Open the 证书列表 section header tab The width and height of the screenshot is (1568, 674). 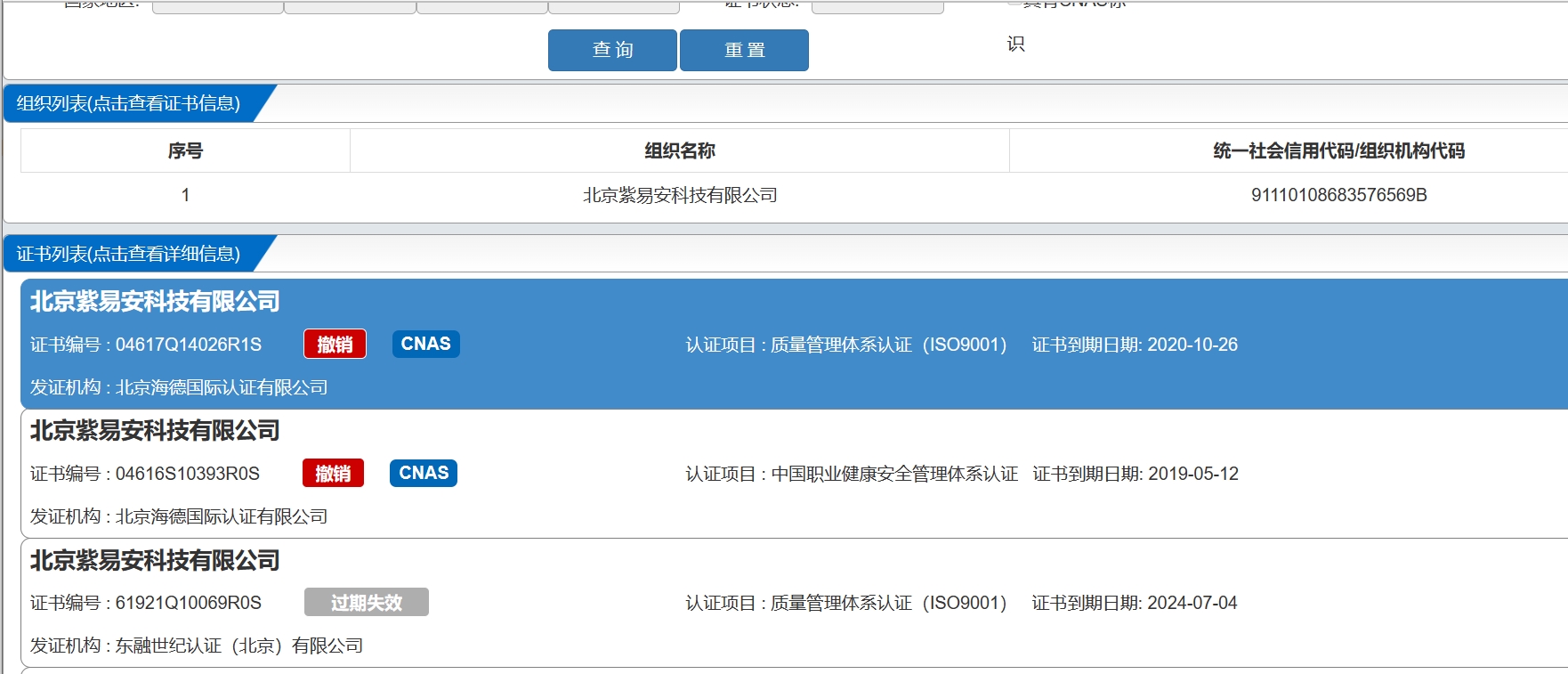[x=129, y=254]
